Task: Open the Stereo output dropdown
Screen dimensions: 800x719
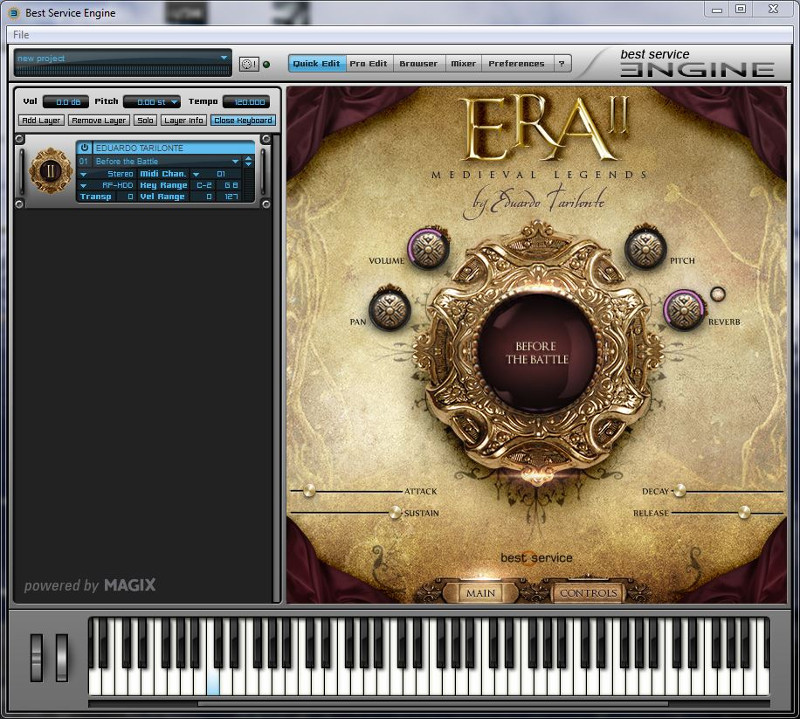Action: click(83, 174)
